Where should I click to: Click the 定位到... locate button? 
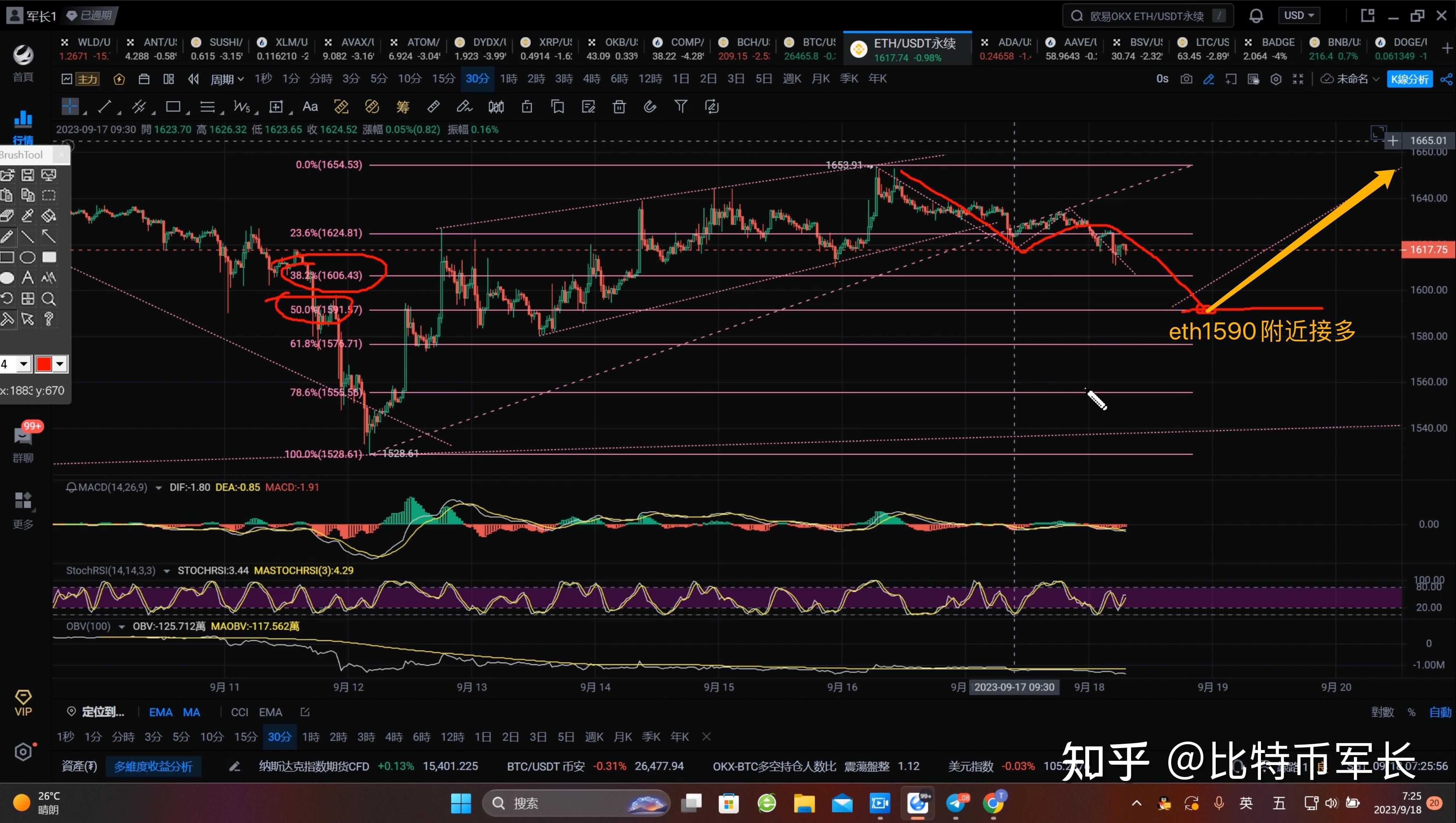96,712
